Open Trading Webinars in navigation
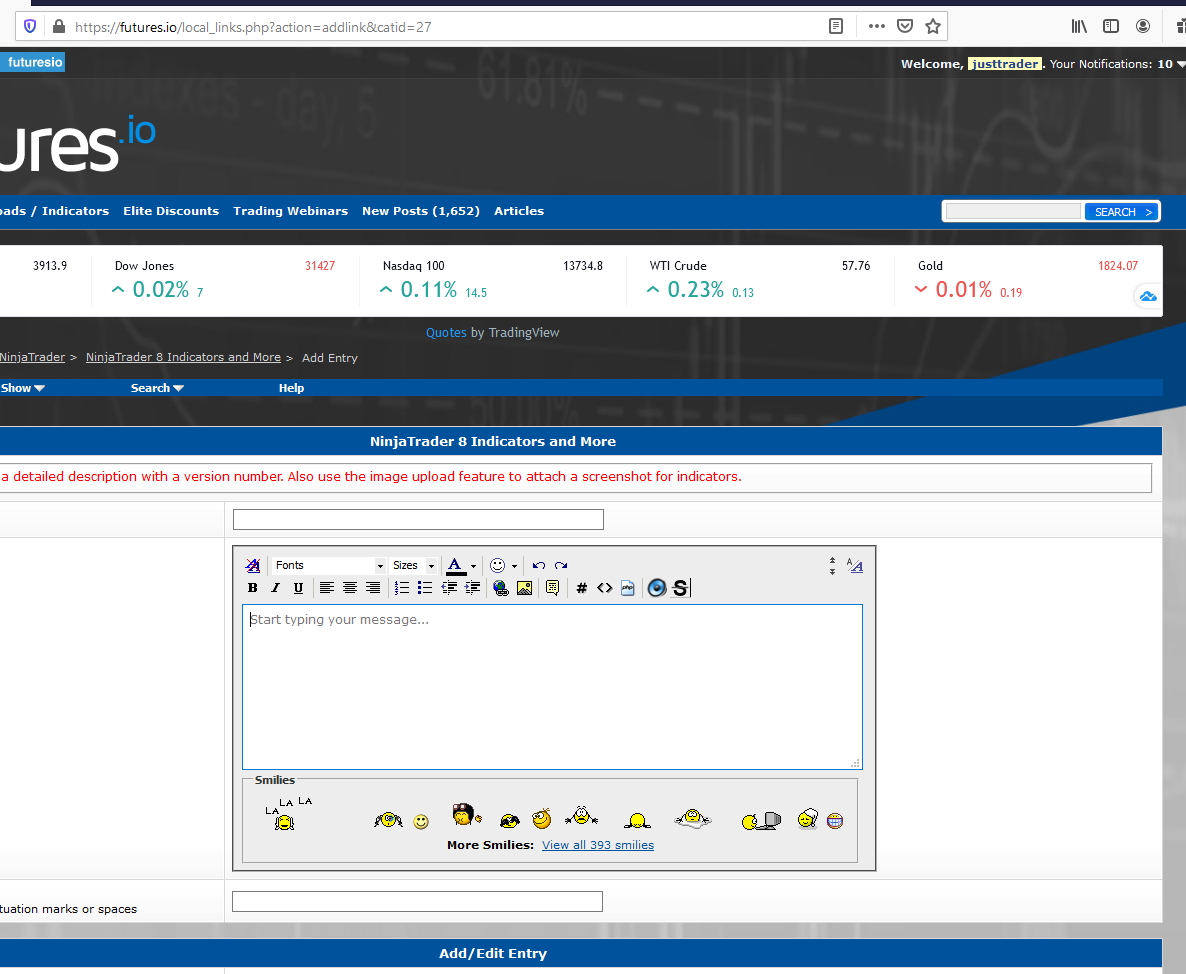1186x974 pixels. point(290,211)
